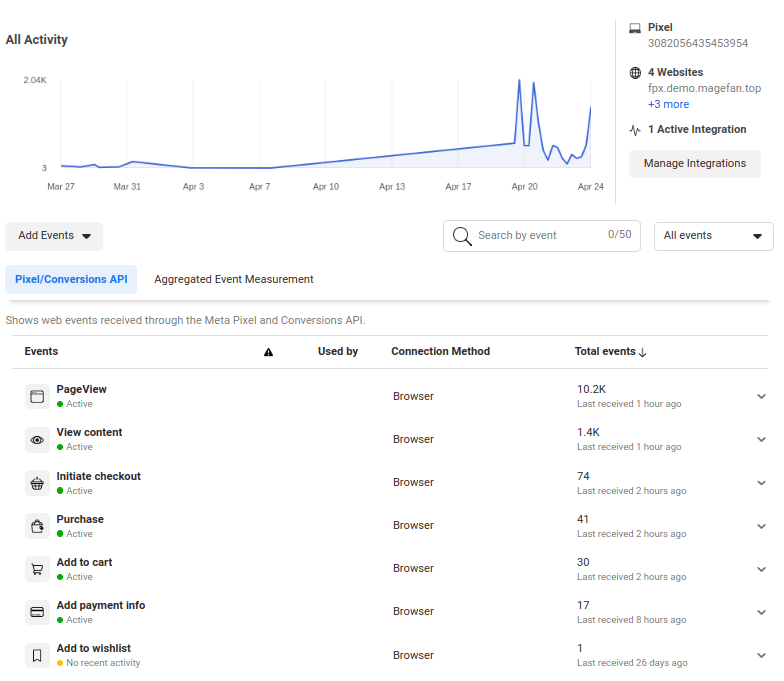This screenshot has width=784, height=681.
Task: Click the Add to wishlist bookmark icon
Action: coord(37,656)
